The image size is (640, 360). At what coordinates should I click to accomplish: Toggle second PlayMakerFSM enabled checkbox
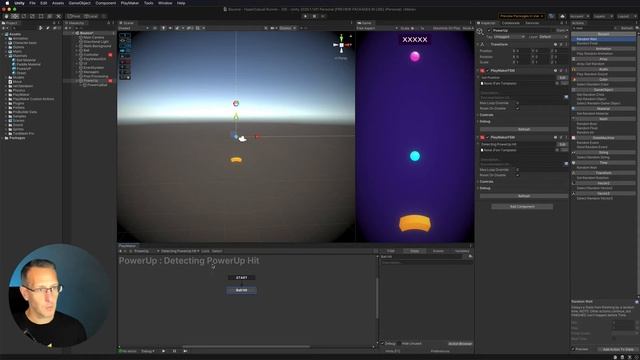pos(487,138)
